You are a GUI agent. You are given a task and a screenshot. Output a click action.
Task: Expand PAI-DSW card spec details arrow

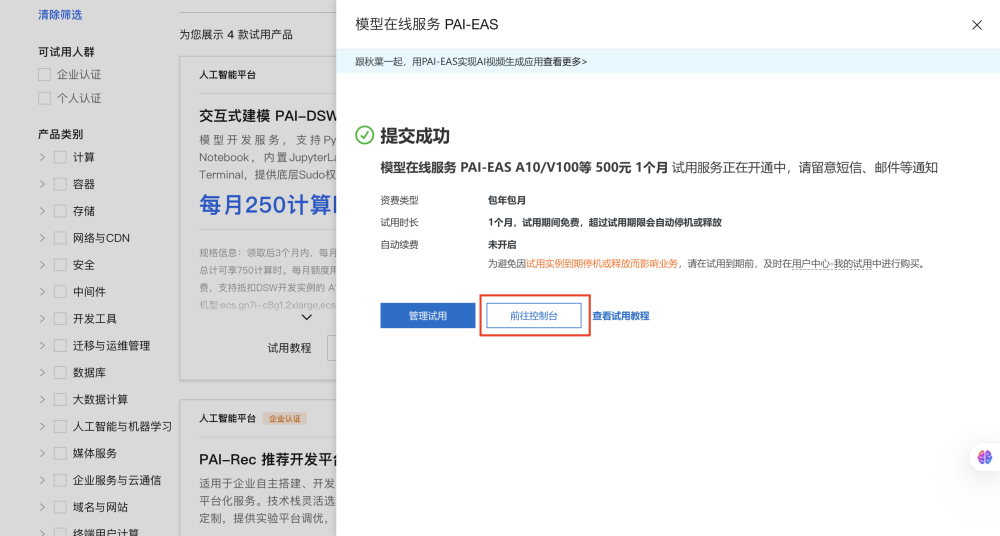tap(307, 317)
